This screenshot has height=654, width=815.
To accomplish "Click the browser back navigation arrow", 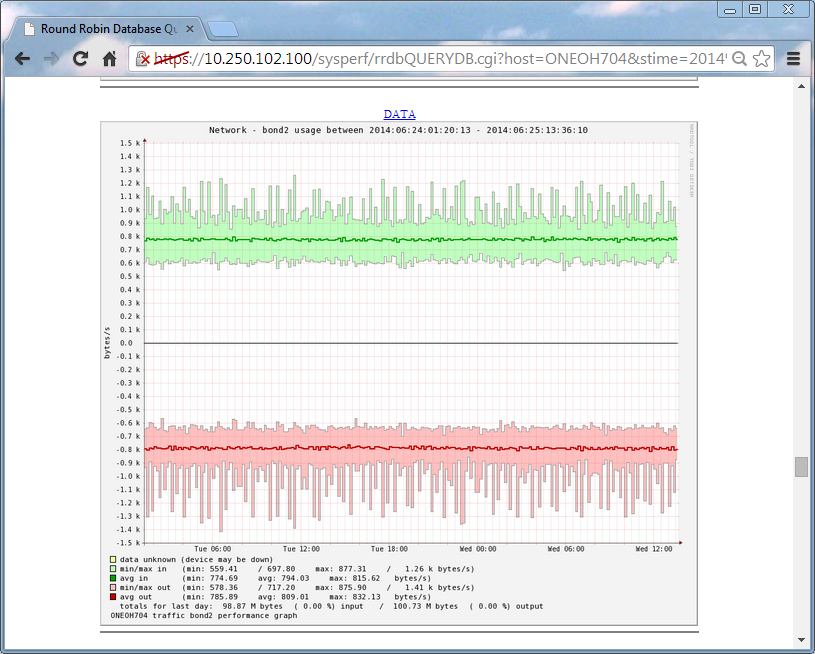I will click(22, 59).
